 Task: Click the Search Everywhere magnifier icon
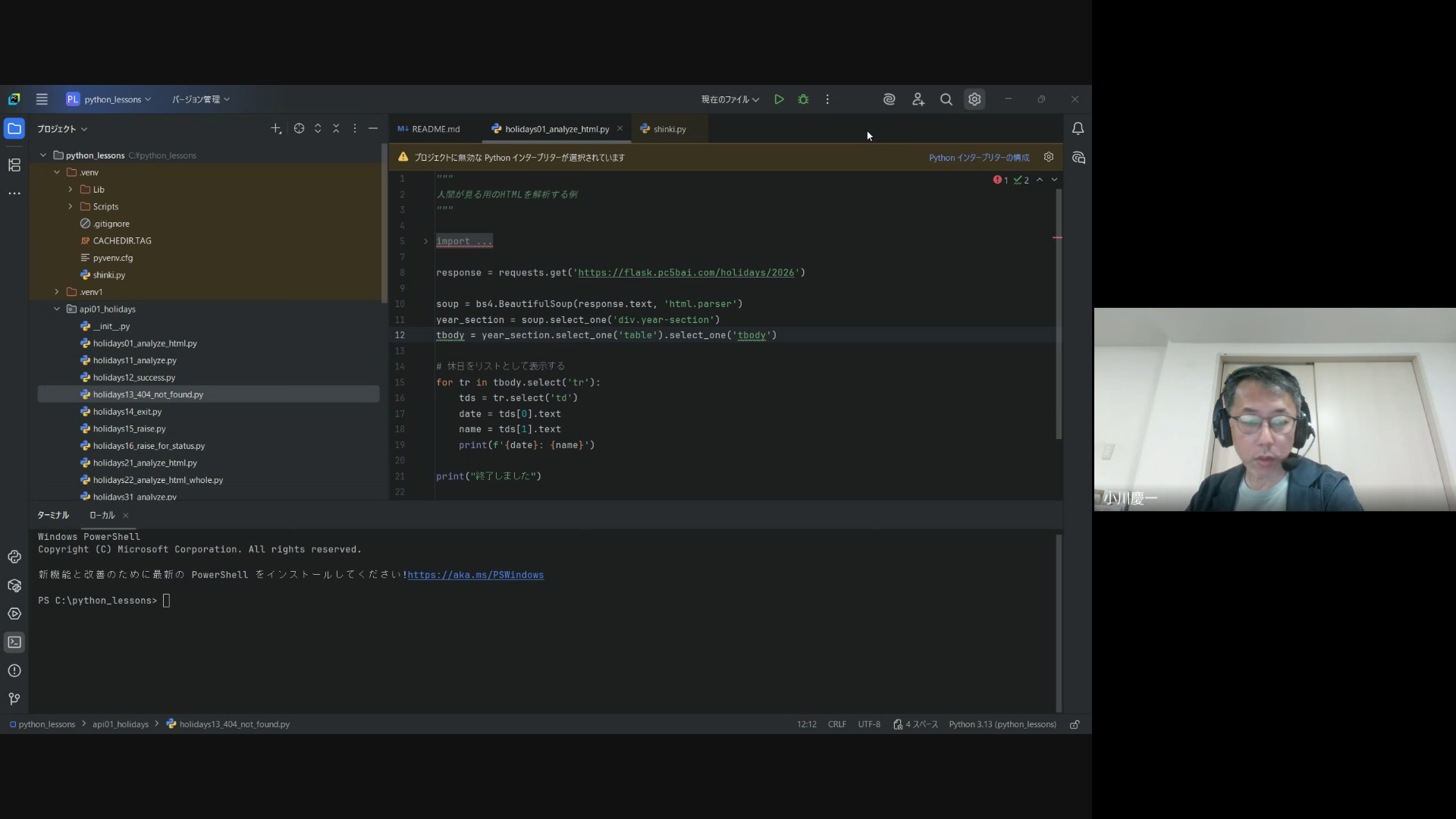tap(946, 99)
